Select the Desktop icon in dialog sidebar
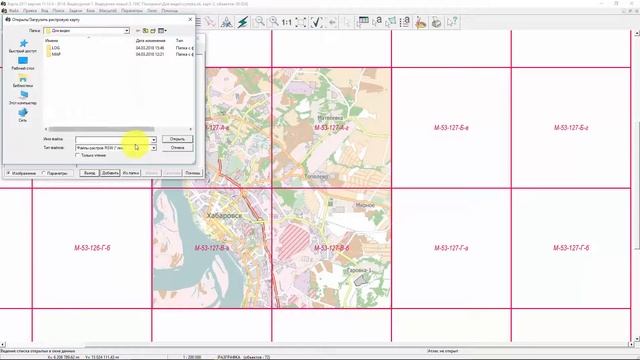The width and height of the screenshot is (640, 360). coord(23,63)
